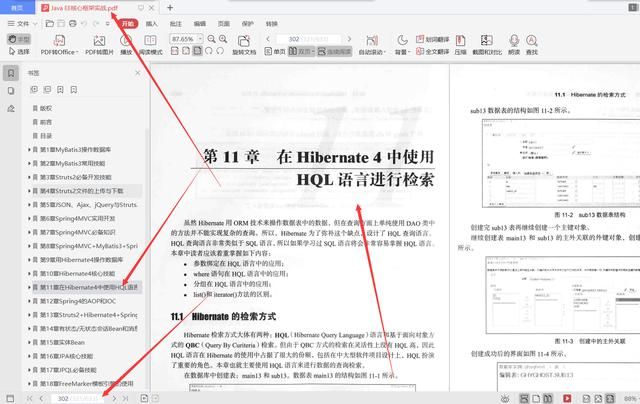
Task: Expand the 第9章 Hibernate4操作数据库 bookmark
Action: [x=29, y=260]
